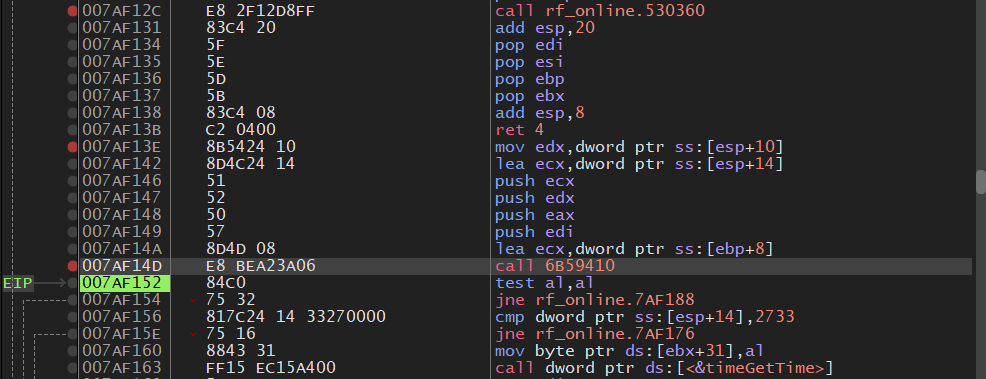The height and width of the screenshot is (379, 986).
Task: Click bytes FF15 EC15A400
Action: [x=270, y=368]
